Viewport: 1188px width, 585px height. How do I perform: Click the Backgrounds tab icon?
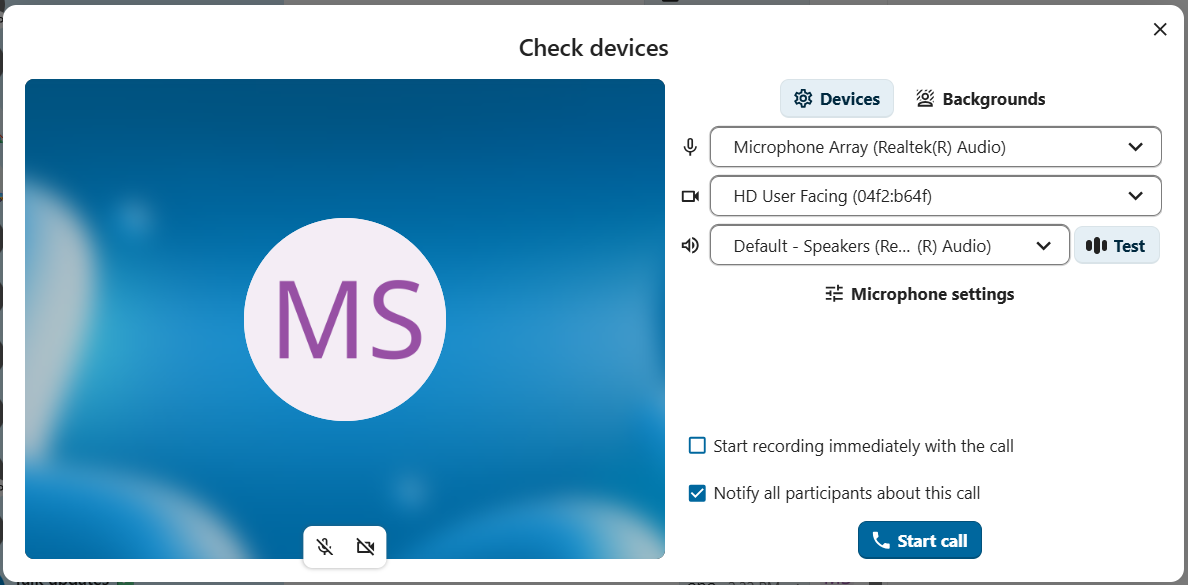(x=925, y=99)
